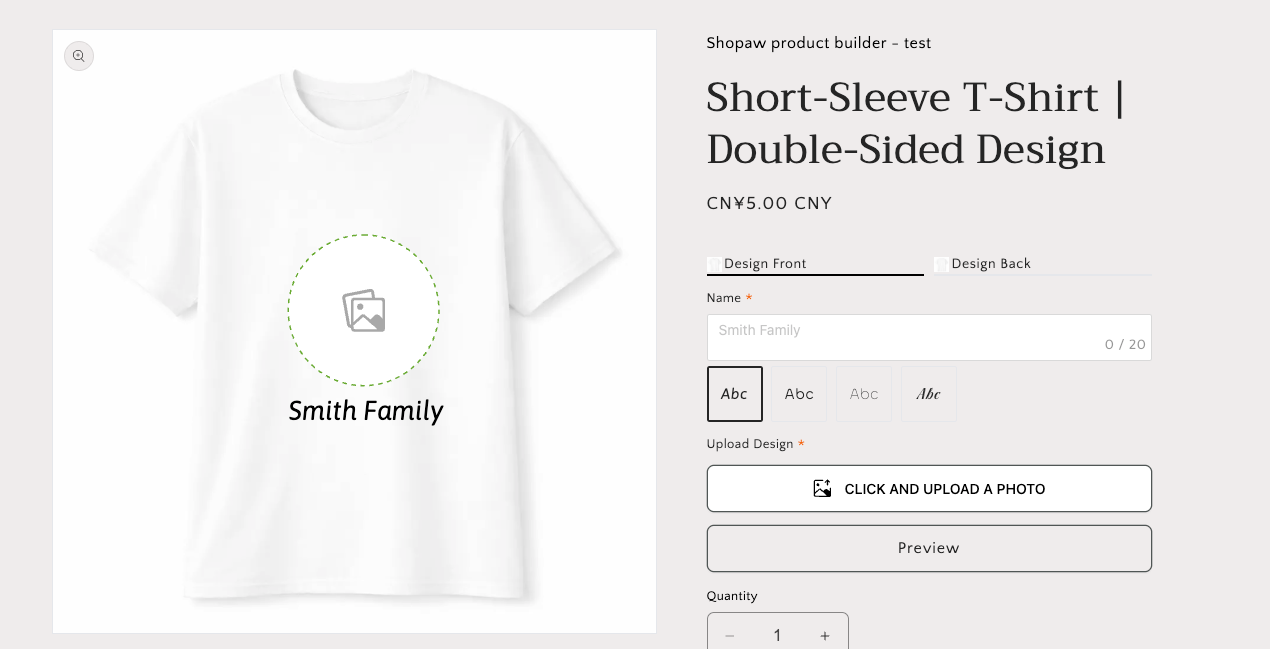Viewport: 1270px width, 649px height.
Task: Select the first italic Abc font option
Action: (x=735, y=394)
